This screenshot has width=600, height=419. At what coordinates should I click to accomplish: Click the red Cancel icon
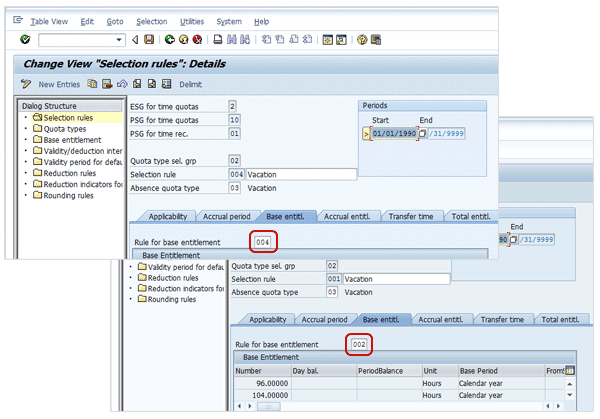click(x=197, y=39)
